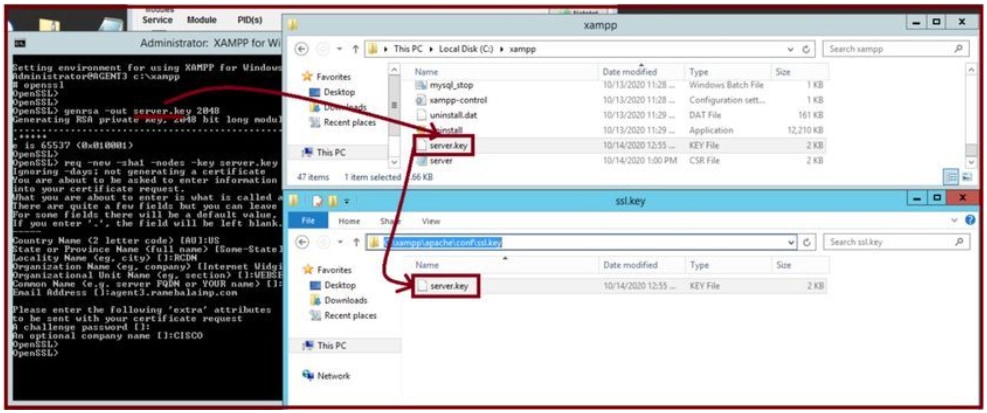The width and height of the screenshot is (987, 413).
Task: Click uninstall.dat file icon
Action: [x=421, y=115]
